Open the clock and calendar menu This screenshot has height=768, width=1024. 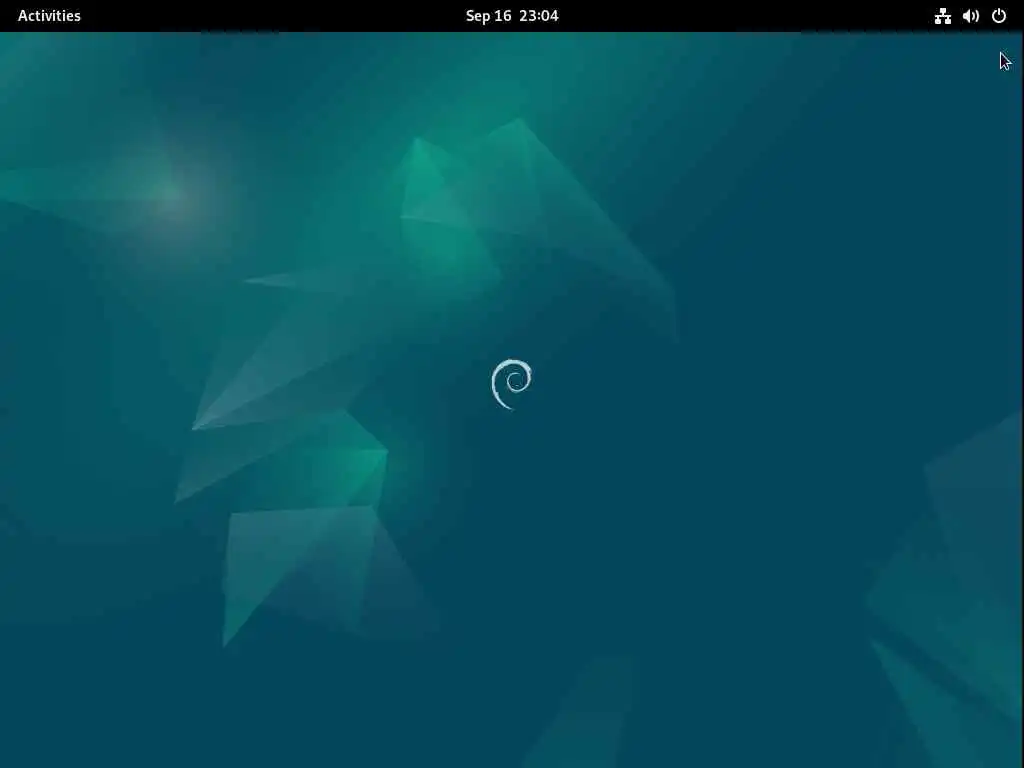[x=512, y=16]
